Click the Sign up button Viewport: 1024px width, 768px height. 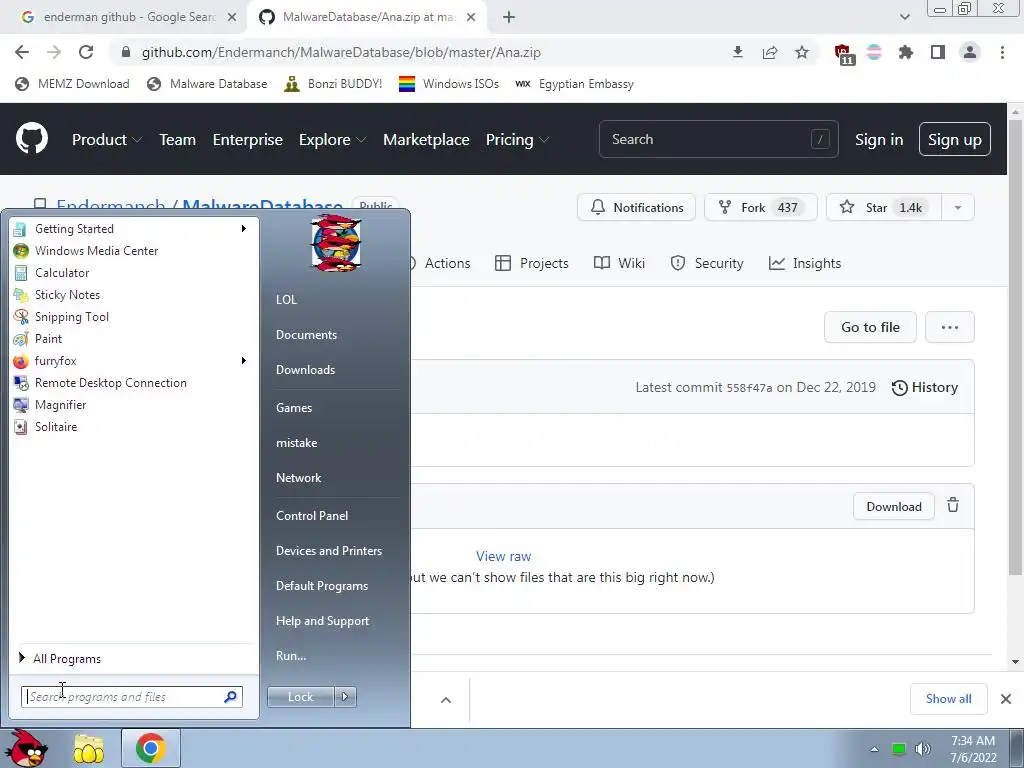point(954,139)
